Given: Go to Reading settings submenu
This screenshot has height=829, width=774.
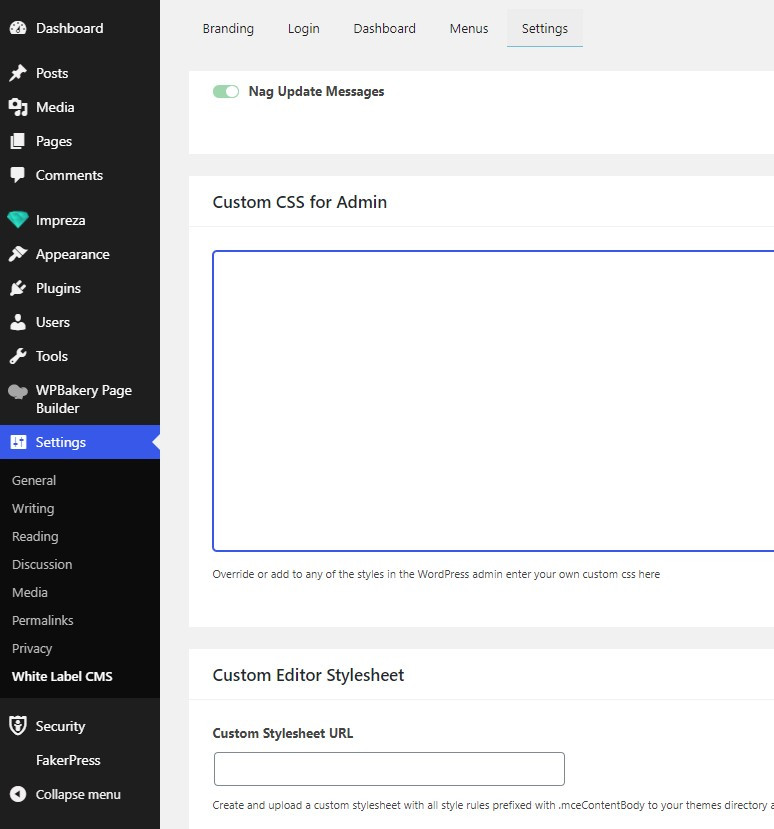Looking at the screenshot, I should [35, 537].
